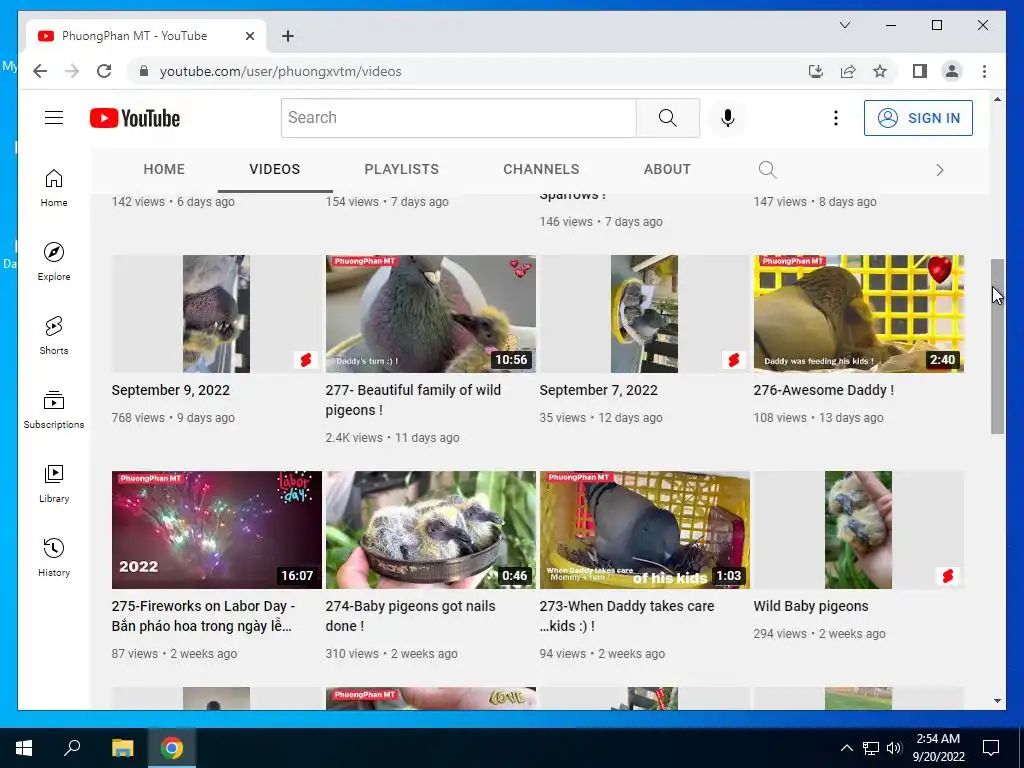Open Chrome profile avatar
The width and height of the screenshot is (1024, 768).
pyautogui.click(x=952, y=71)
